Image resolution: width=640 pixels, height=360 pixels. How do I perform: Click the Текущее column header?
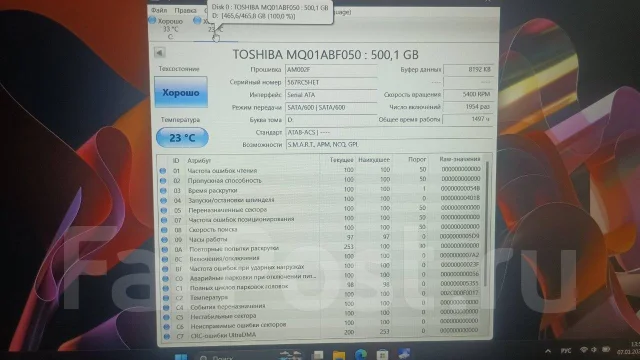pos(342,160)
